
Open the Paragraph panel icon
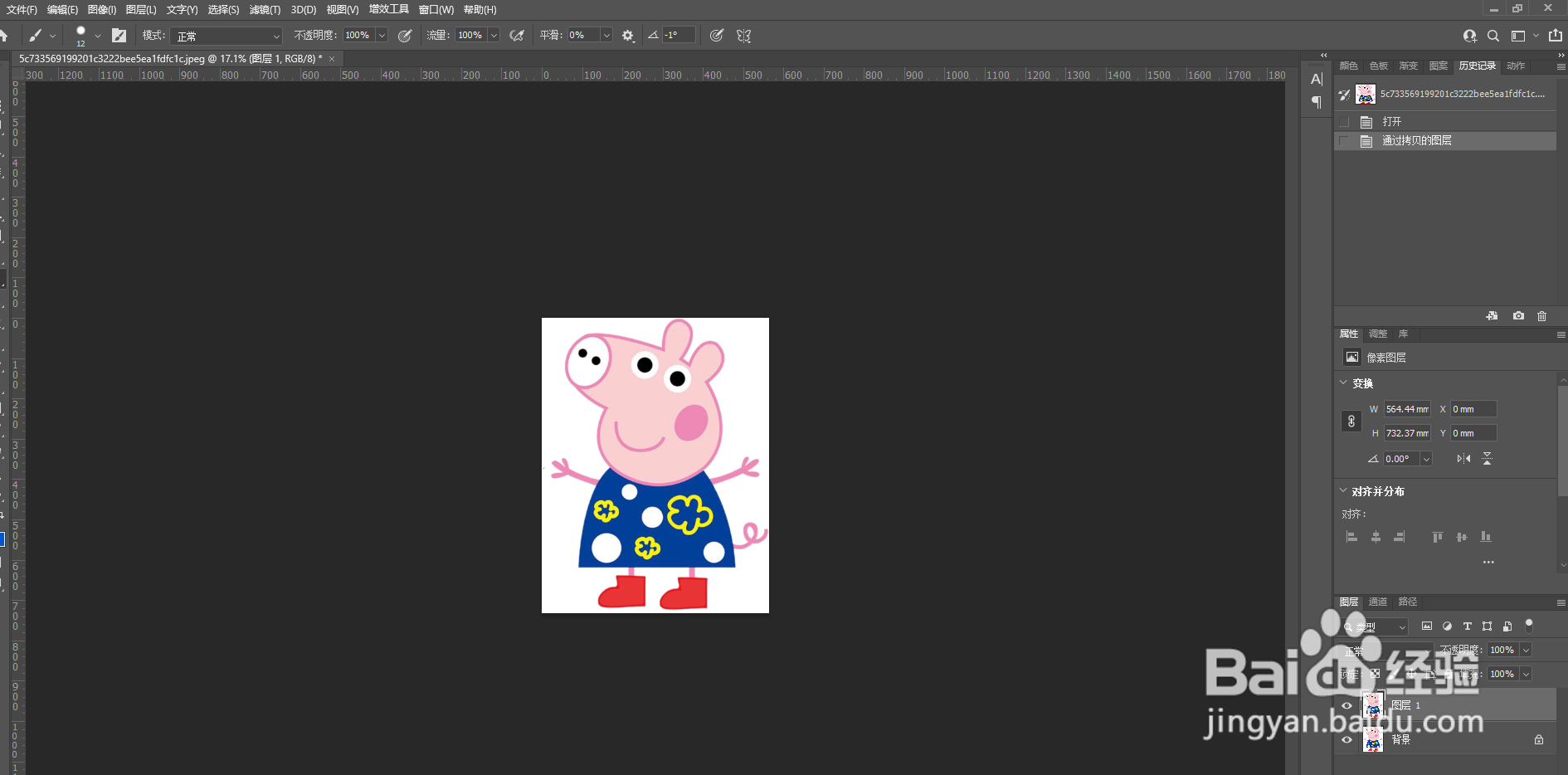pos(1317,102)
